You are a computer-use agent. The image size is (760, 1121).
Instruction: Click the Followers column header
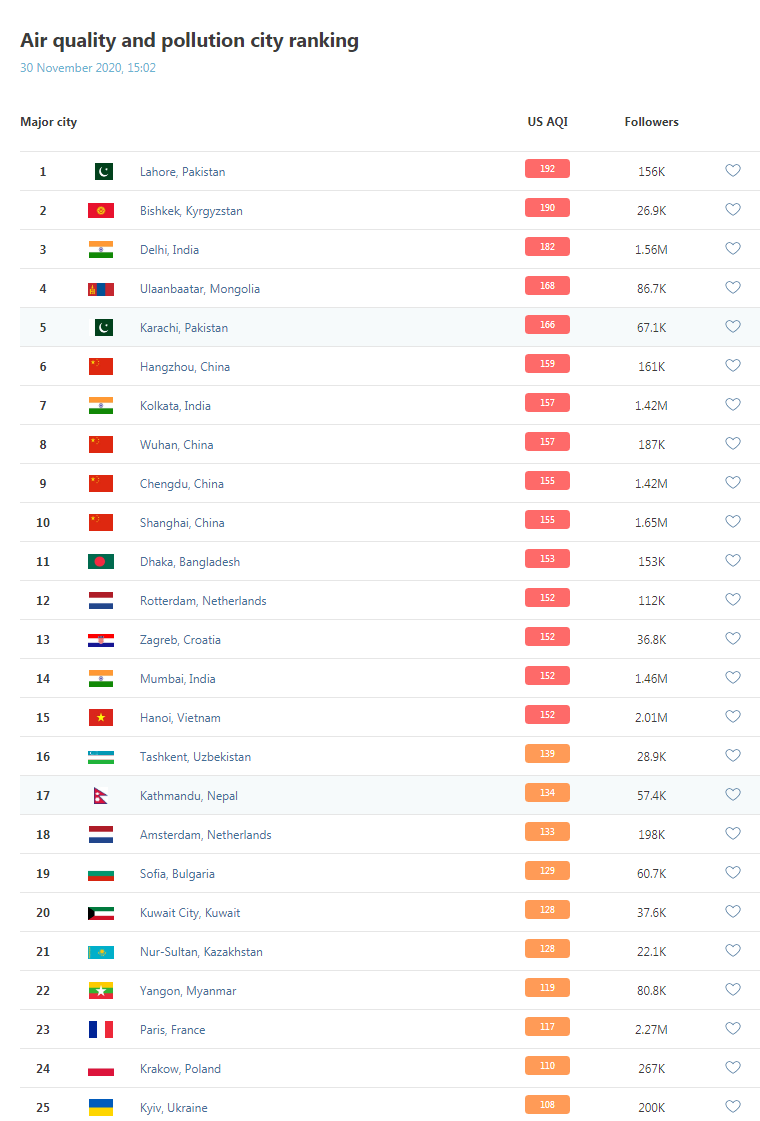pyautogui.click(x=651, y=122)
